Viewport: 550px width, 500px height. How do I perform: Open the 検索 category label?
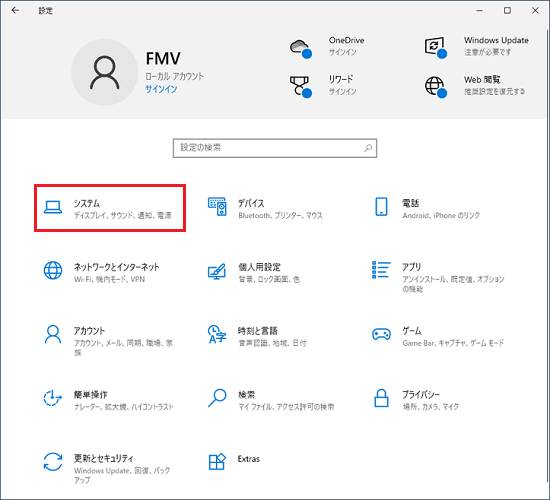pyautogui.click(x=246, y=395)
